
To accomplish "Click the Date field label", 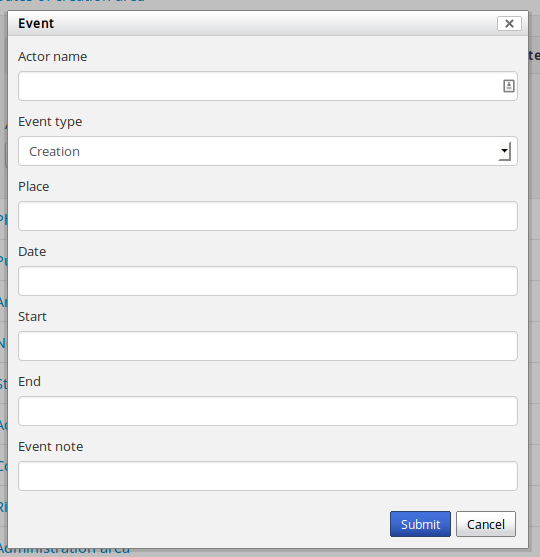I will (32, 252).
